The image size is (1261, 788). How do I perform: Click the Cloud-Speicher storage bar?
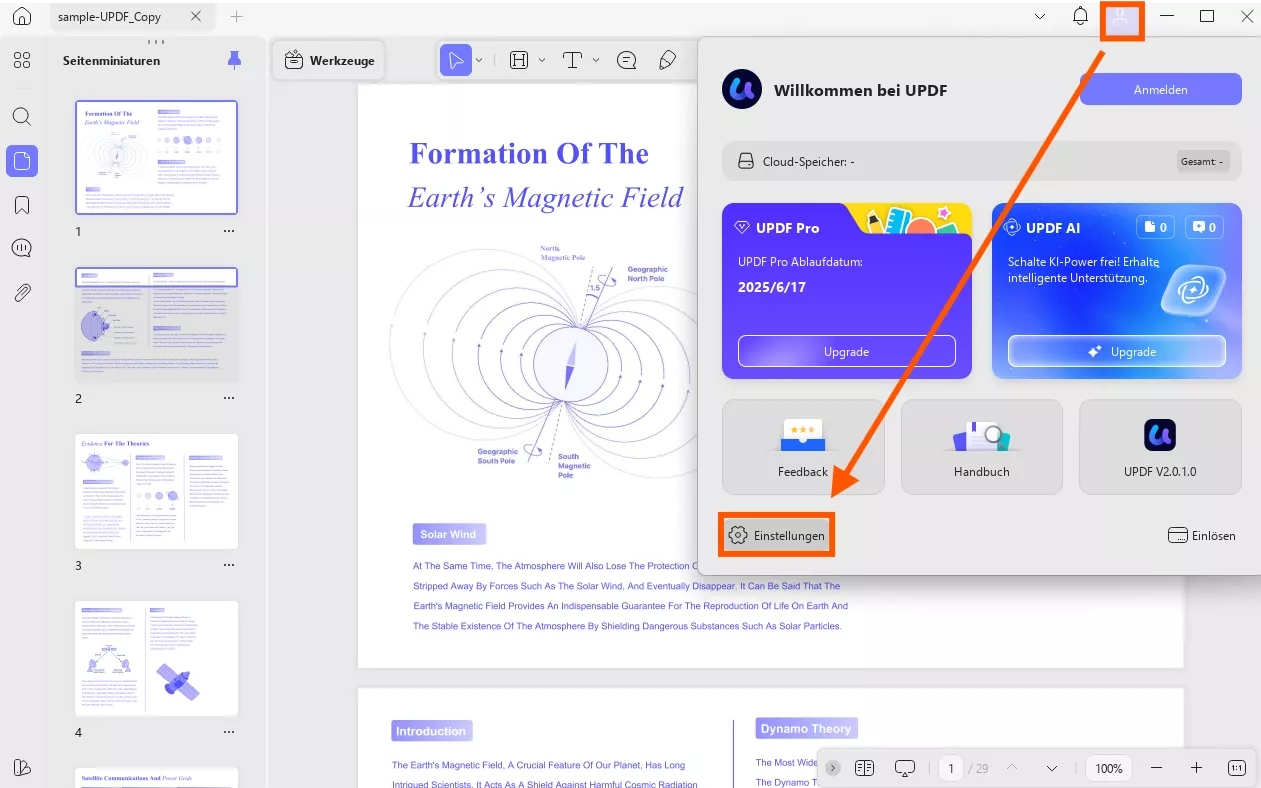pos(981,161)
